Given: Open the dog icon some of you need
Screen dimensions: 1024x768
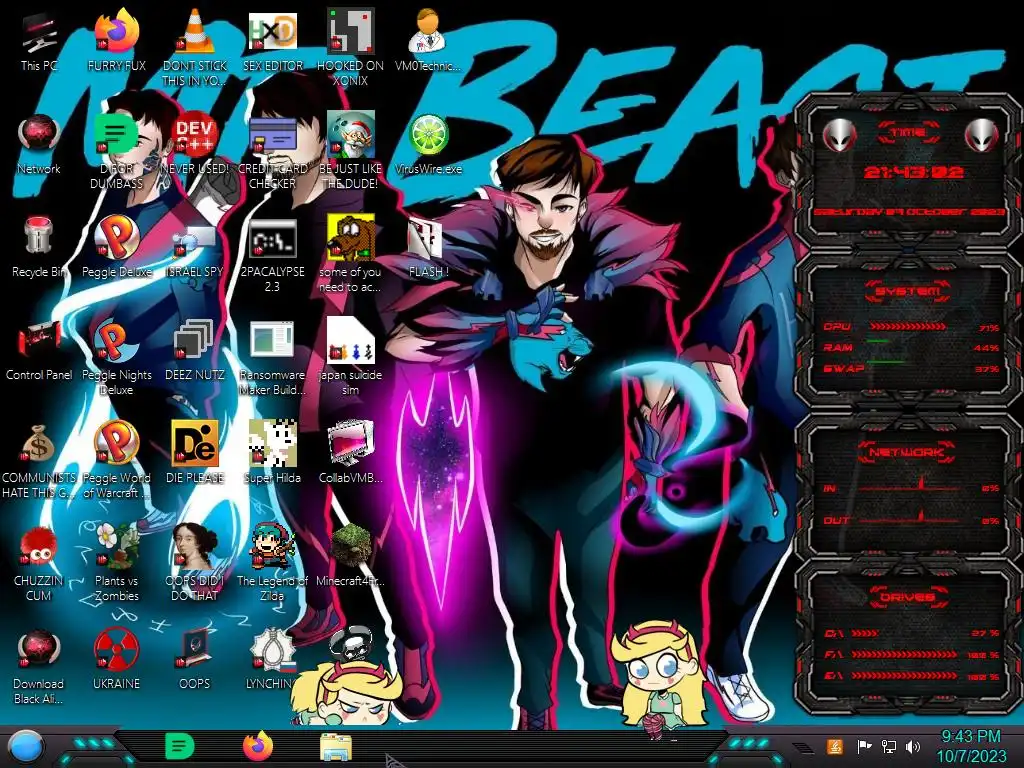Looking at the screenshot, I should tap(351, 255).
